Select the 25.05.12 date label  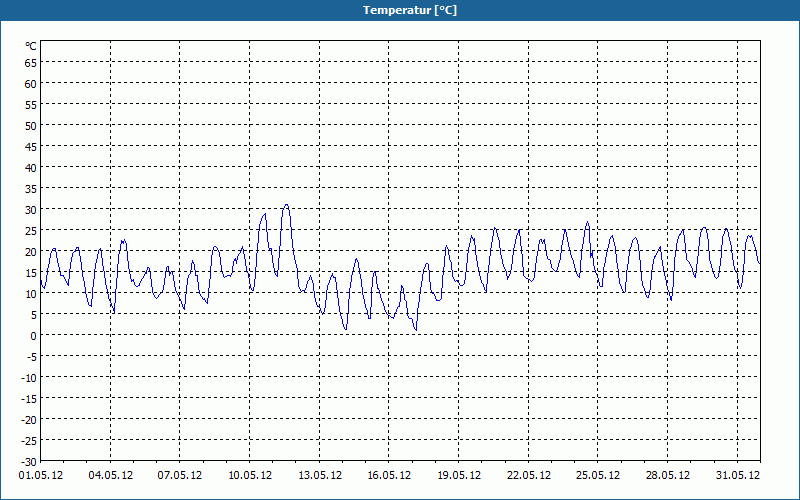click(x=597, y=476)
